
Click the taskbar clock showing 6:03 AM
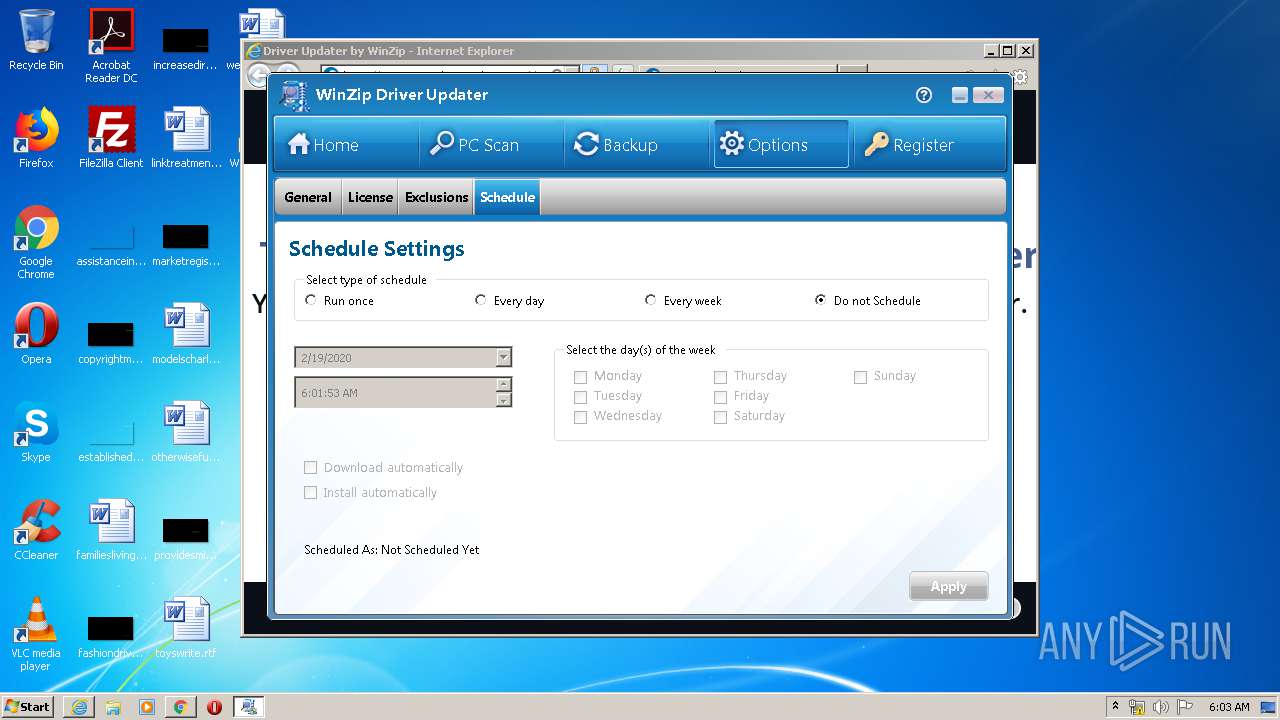click(x=1228, y=707)
